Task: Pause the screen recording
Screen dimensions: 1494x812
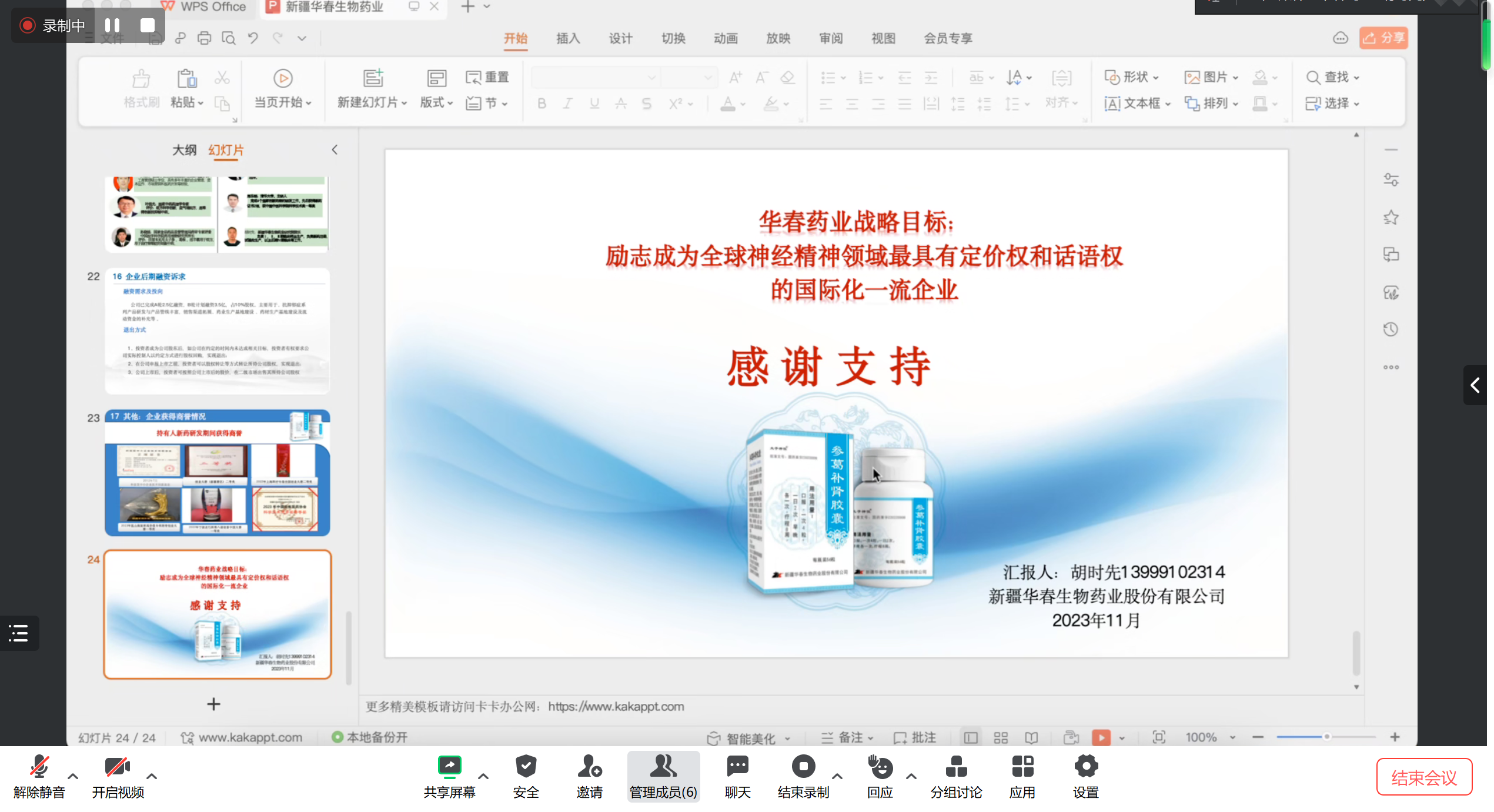Action: (x=112, y=25)
